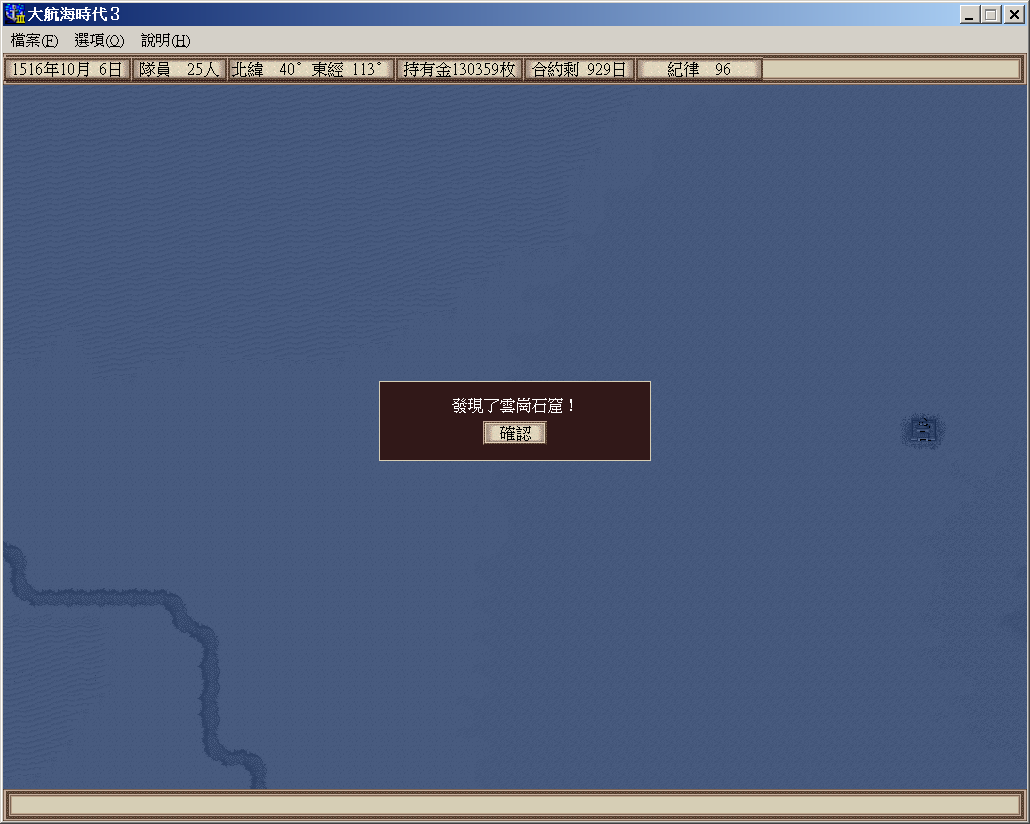
Task: Click the 合約剩 929日 contract counter
Action: (579, 70)
